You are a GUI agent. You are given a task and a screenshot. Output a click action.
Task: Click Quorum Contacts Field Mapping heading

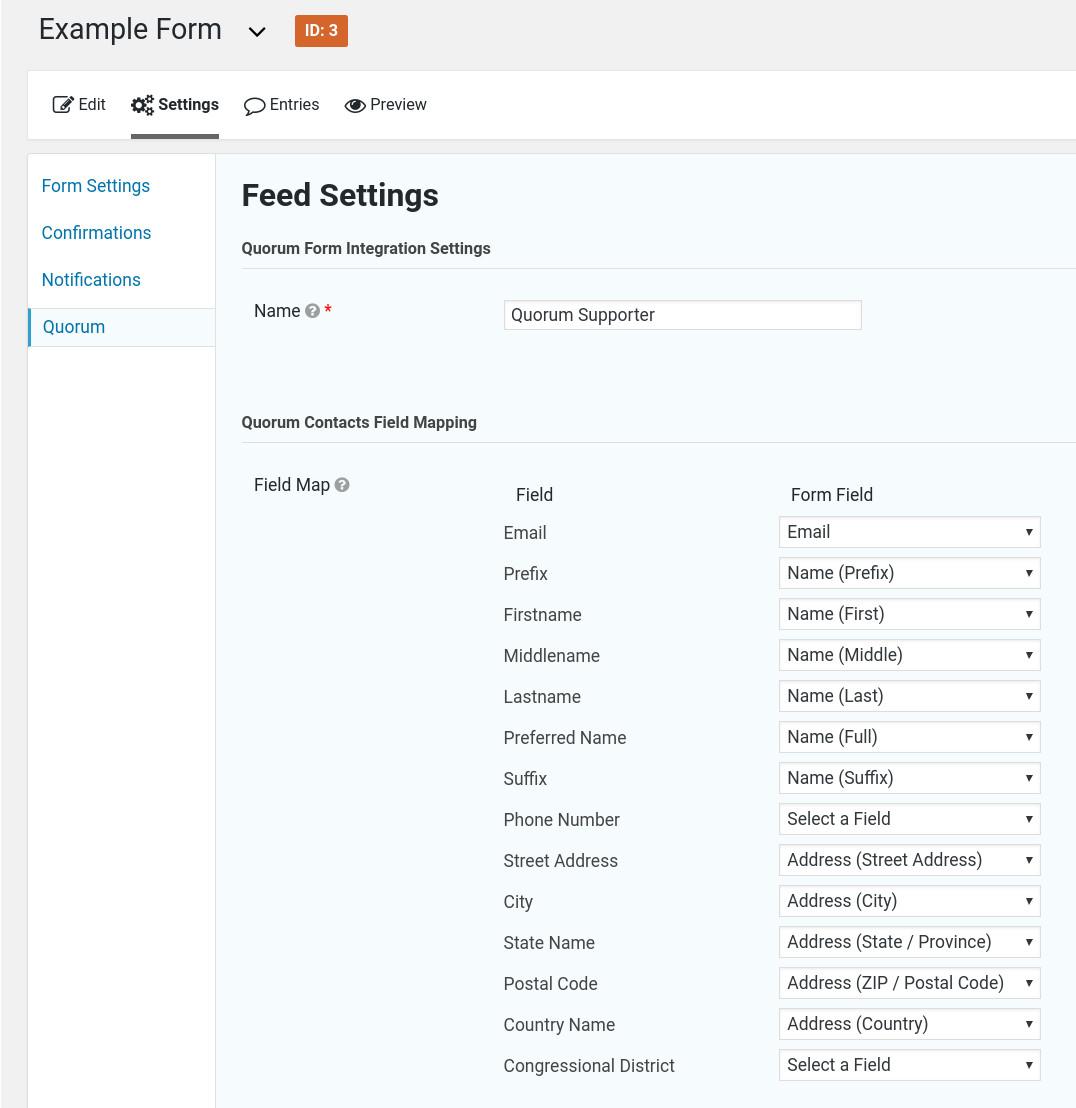(359, 423)
